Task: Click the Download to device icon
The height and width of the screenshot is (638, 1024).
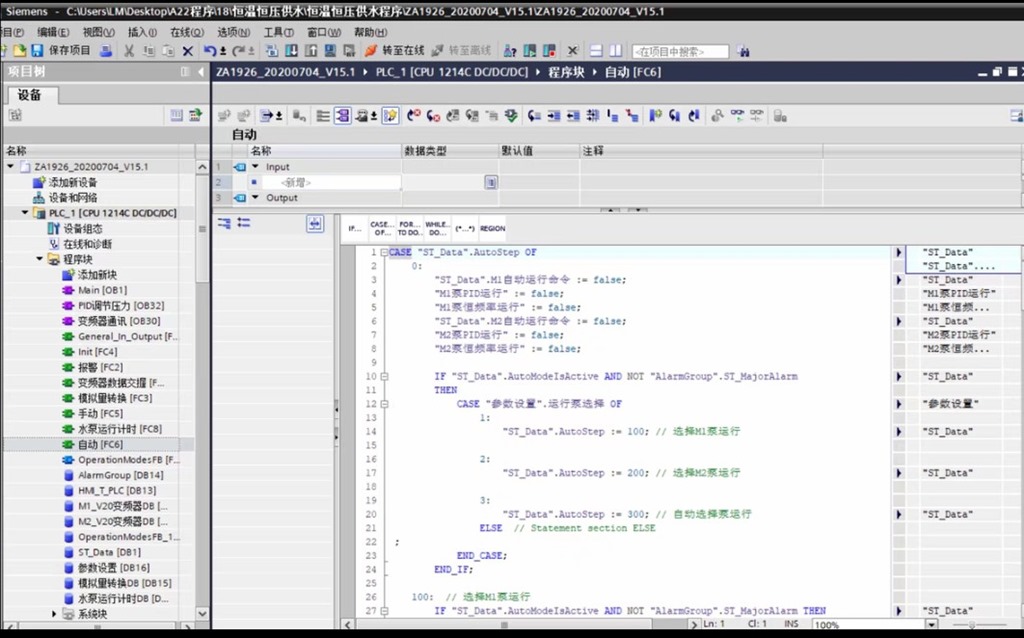Action: 291,50
